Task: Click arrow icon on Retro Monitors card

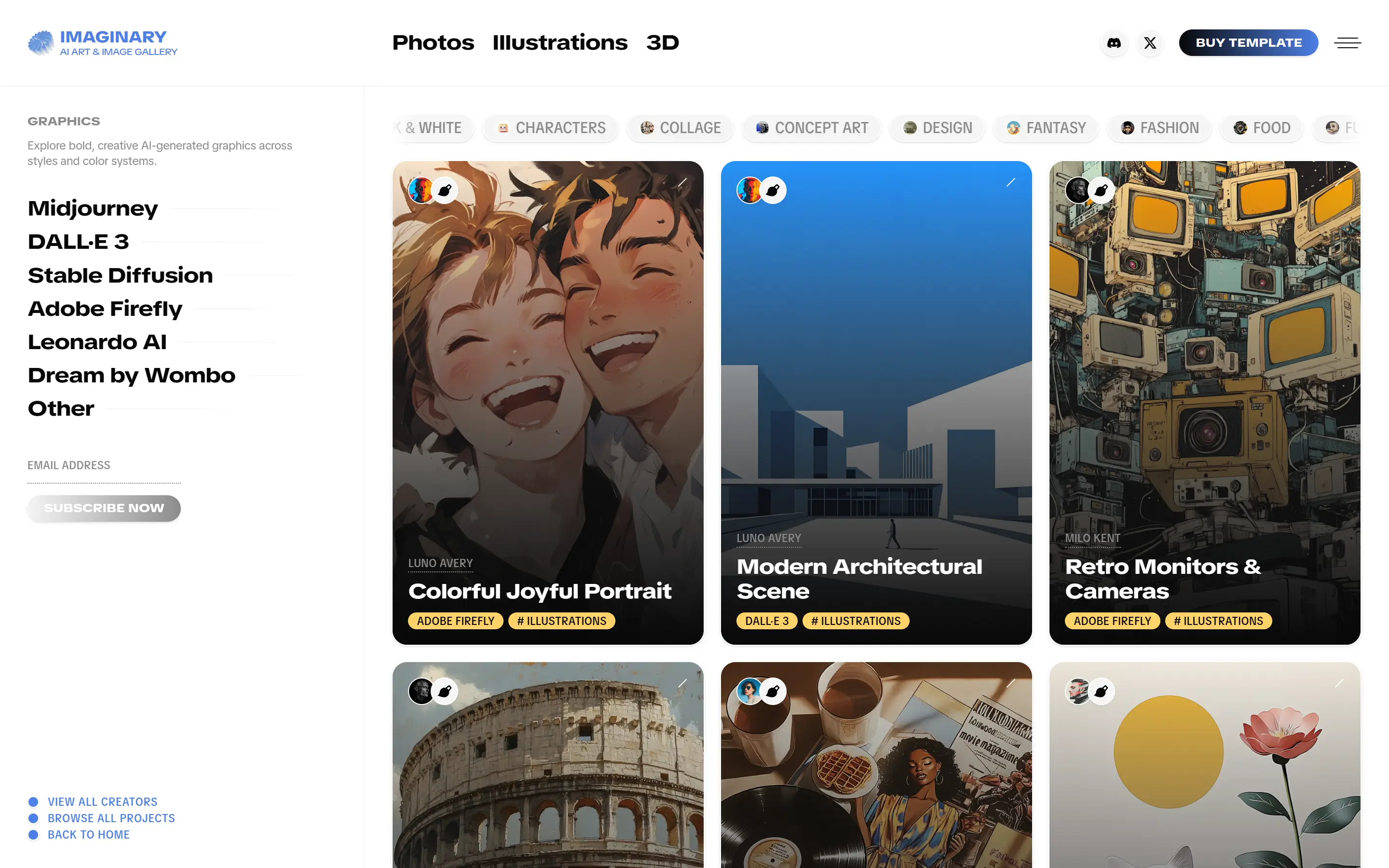Action: click(1338, 183)
